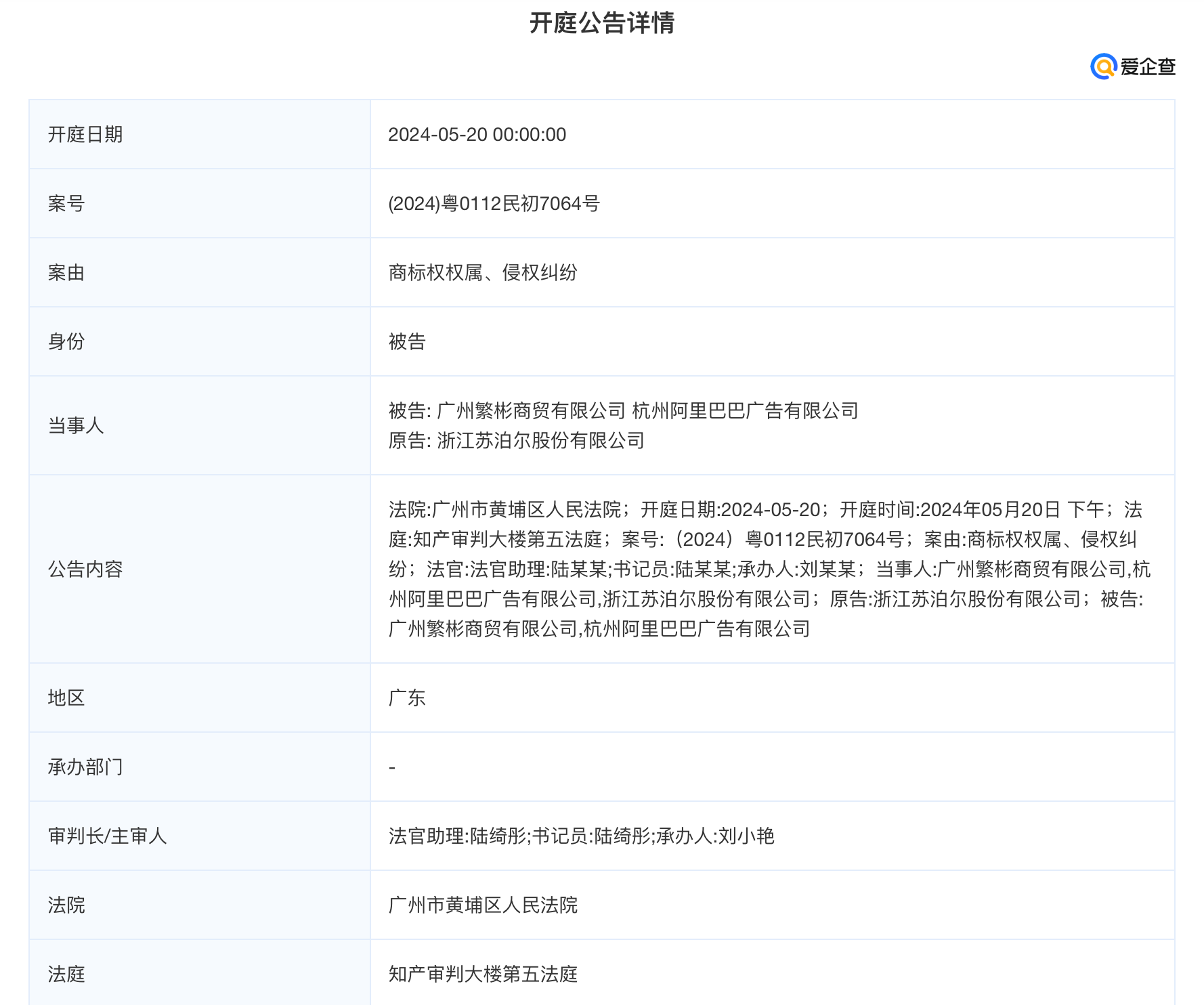
Task: Click the plaintiff line 原告: 浙江苏泊尔股份有限公司
Action: click(x=517, y=440)
